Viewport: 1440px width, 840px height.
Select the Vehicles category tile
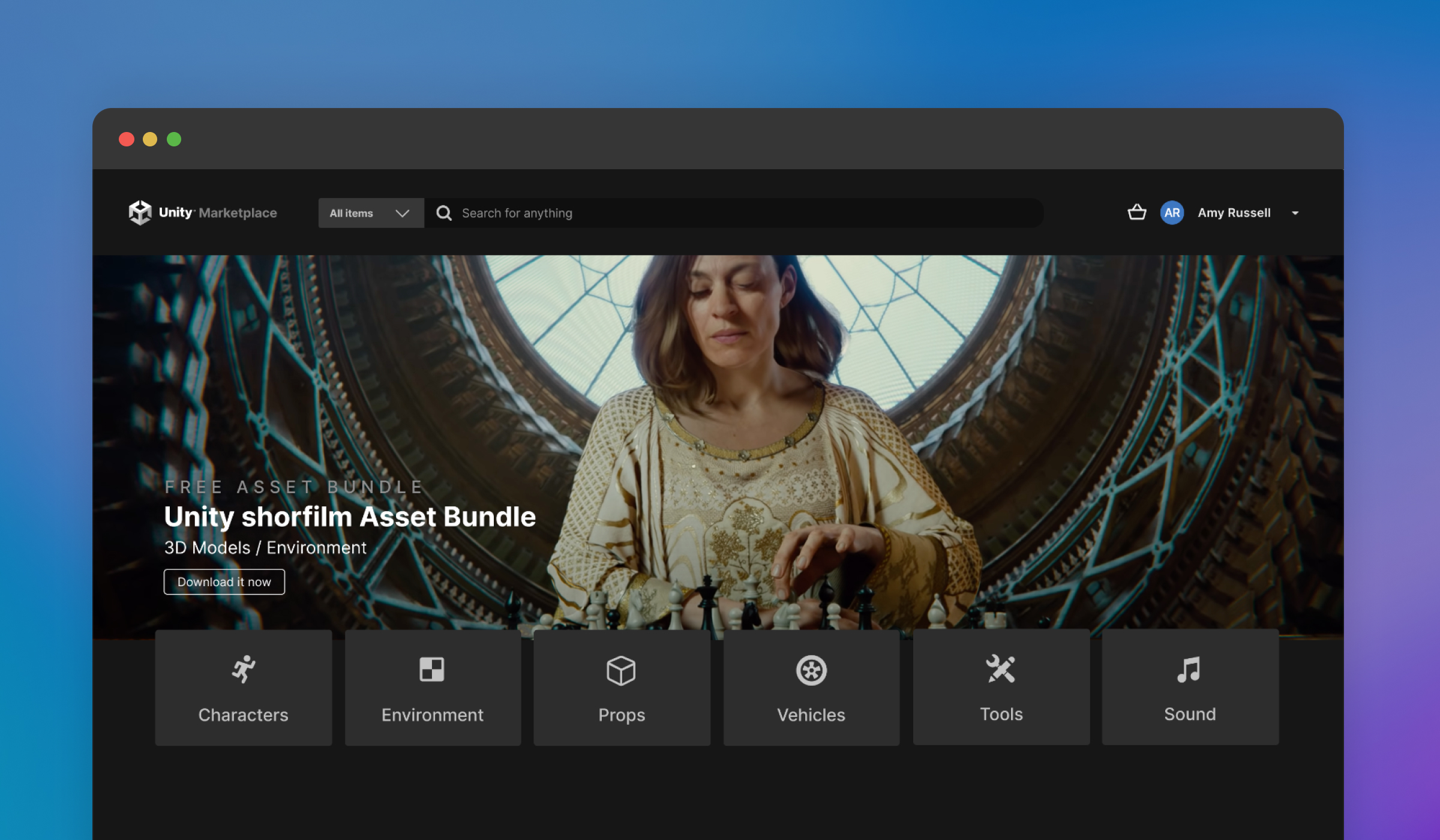811,688
